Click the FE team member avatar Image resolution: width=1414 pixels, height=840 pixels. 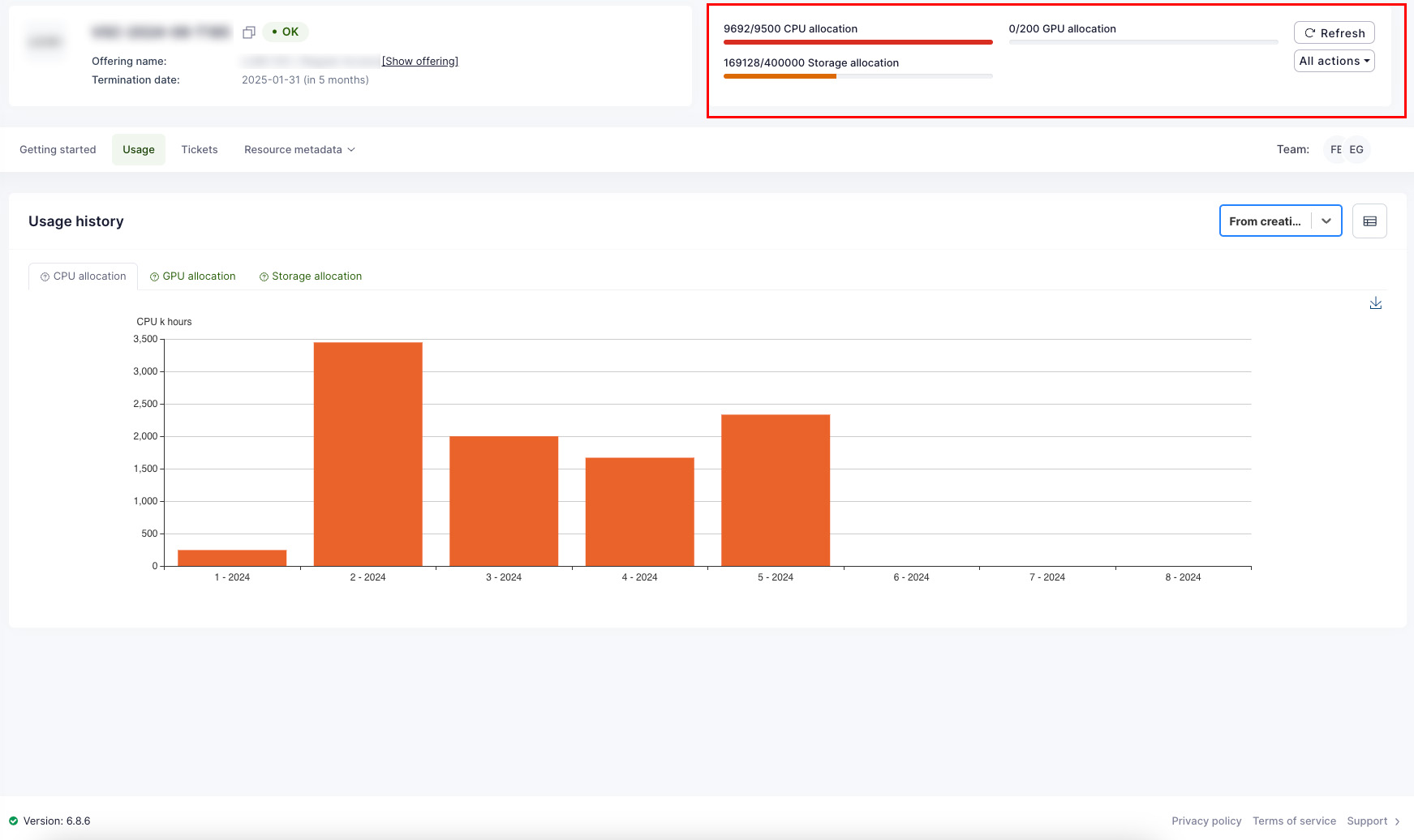1335,150
